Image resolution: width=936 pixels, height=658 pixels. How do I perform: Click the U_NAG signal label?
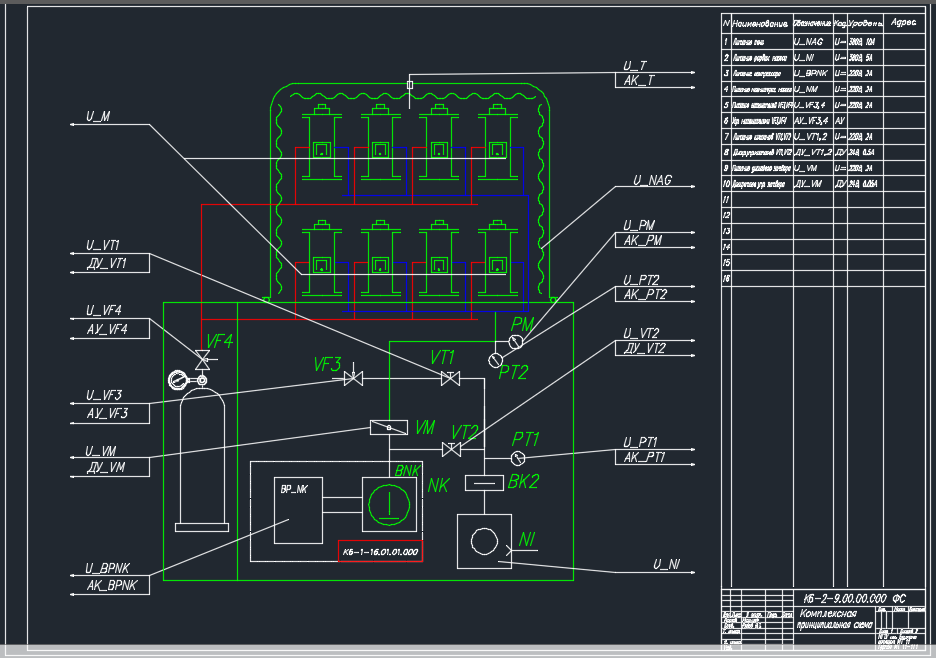coord(652,182)
